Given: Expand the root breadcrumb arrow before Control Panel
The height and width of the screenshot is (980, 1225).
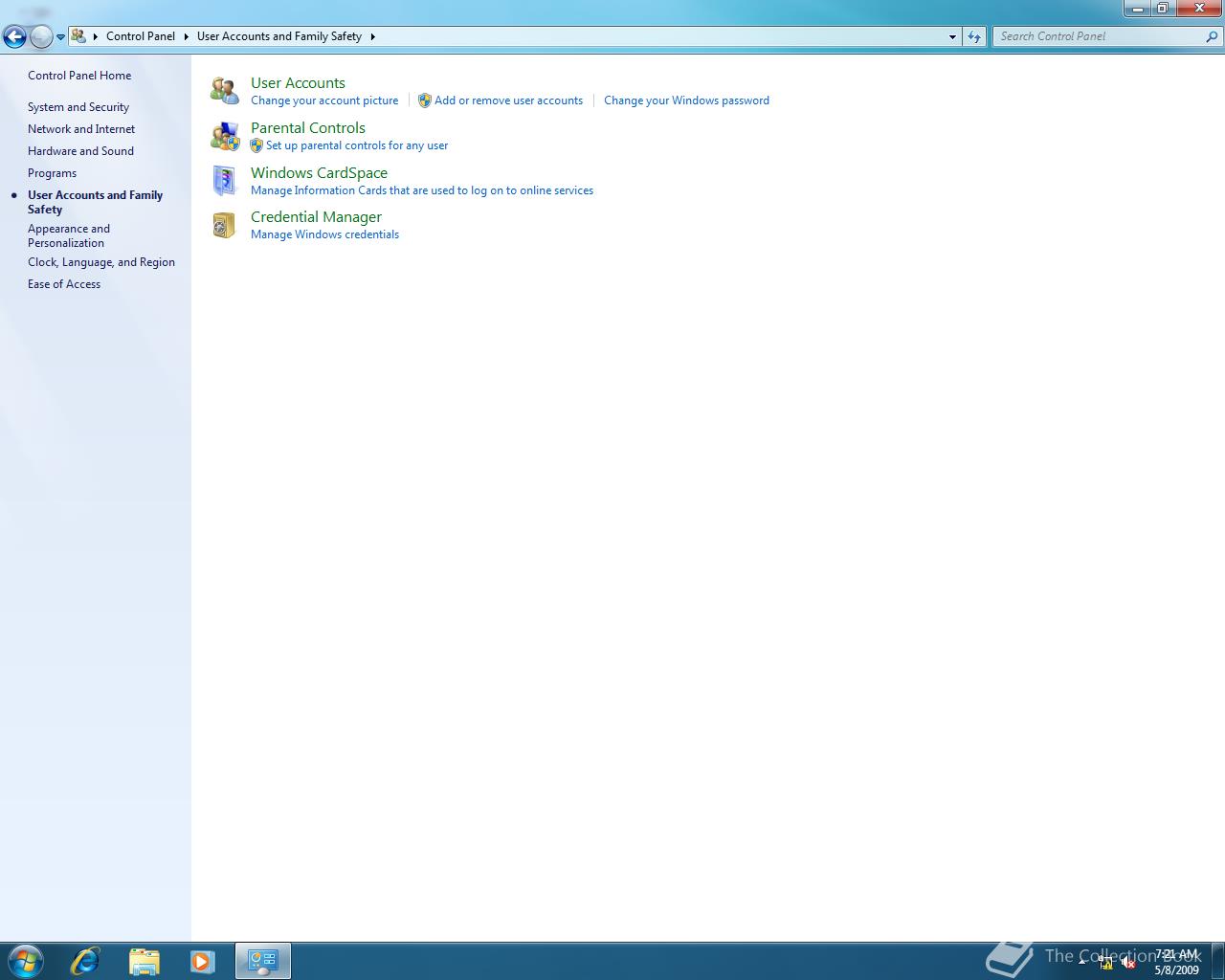Looking at the screenshot, I should point(96,36).
